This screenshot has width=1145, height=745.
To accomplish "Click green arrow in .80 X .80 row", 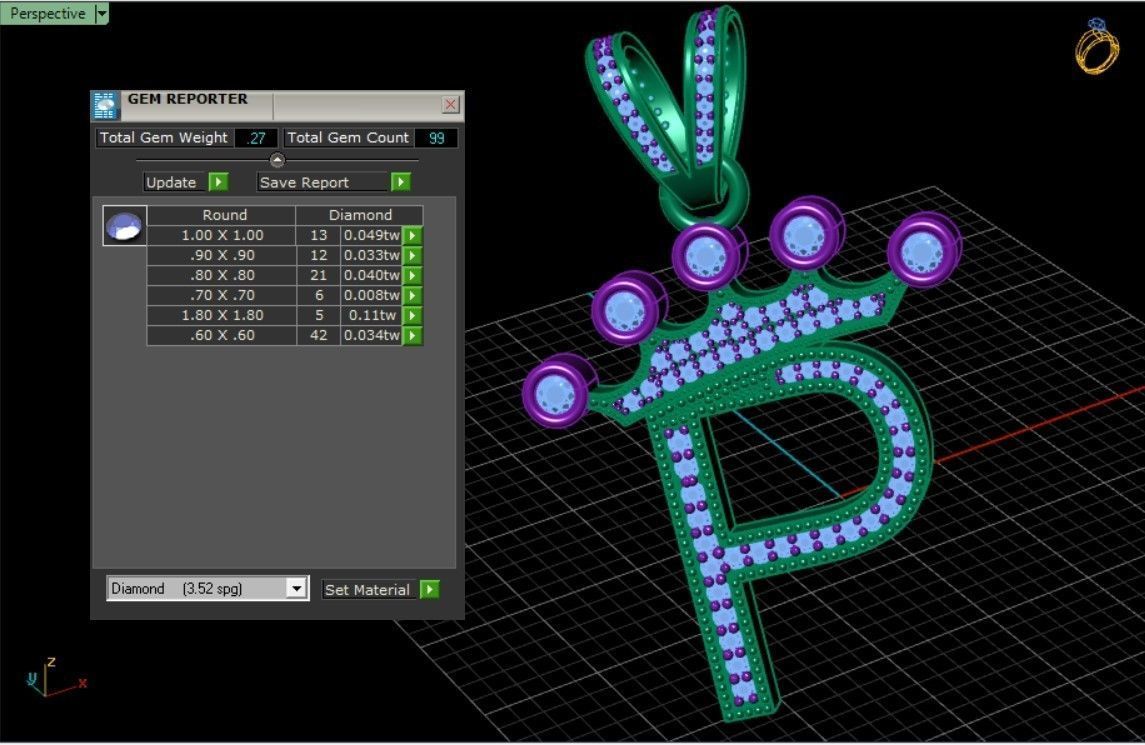I will (x=413, y=275).
